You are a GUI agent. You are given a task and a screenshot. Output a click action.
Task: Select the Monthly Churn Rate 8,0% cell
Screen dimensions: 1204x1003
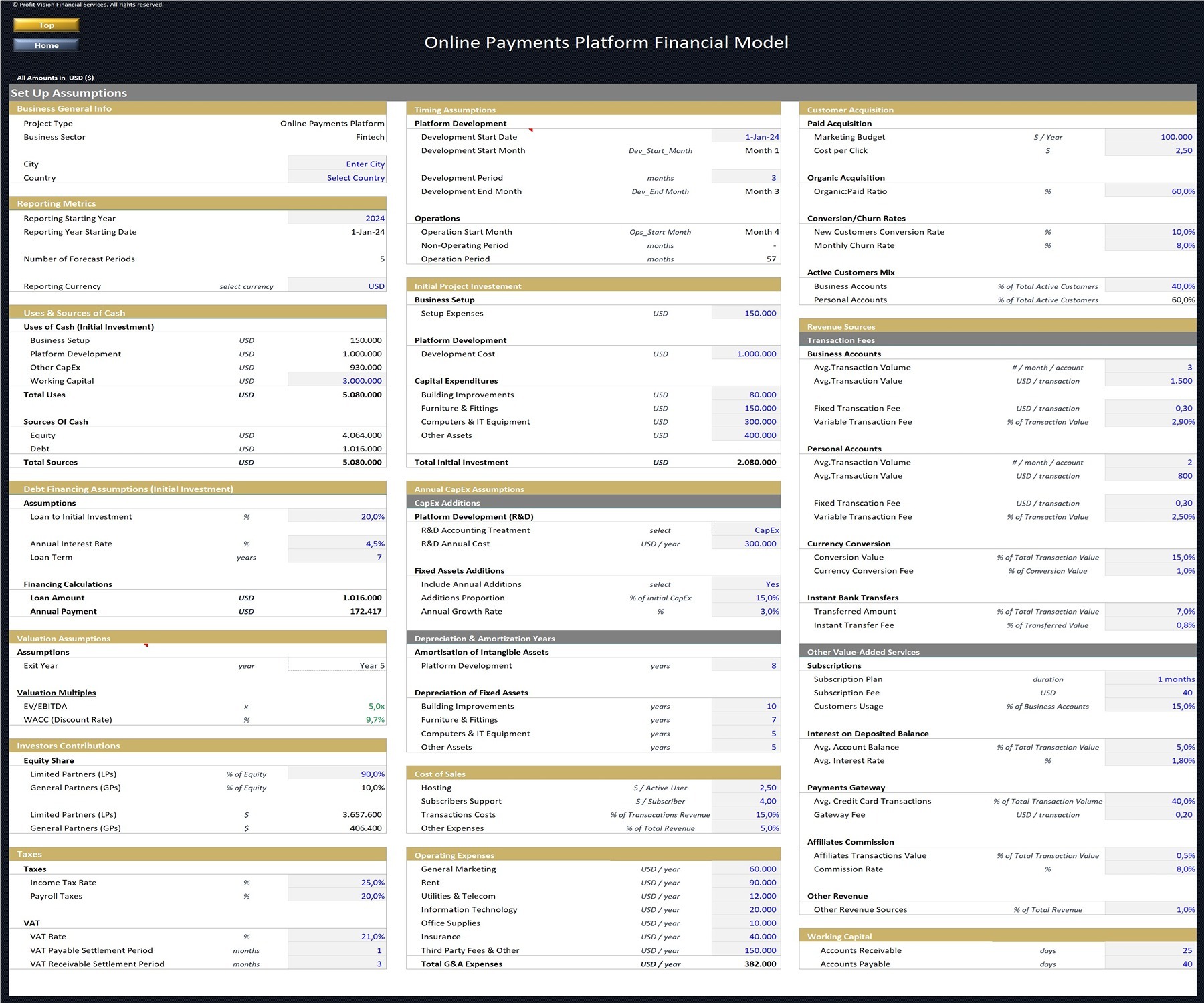pos(1150,245)
